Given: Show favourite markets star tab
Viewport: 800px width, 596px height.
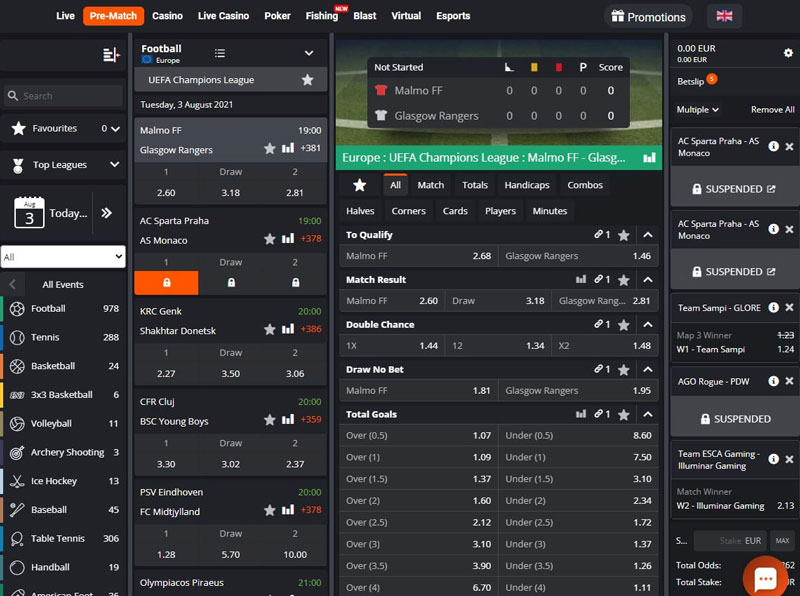Looking at the screenshot, I should tap(359, 185).
